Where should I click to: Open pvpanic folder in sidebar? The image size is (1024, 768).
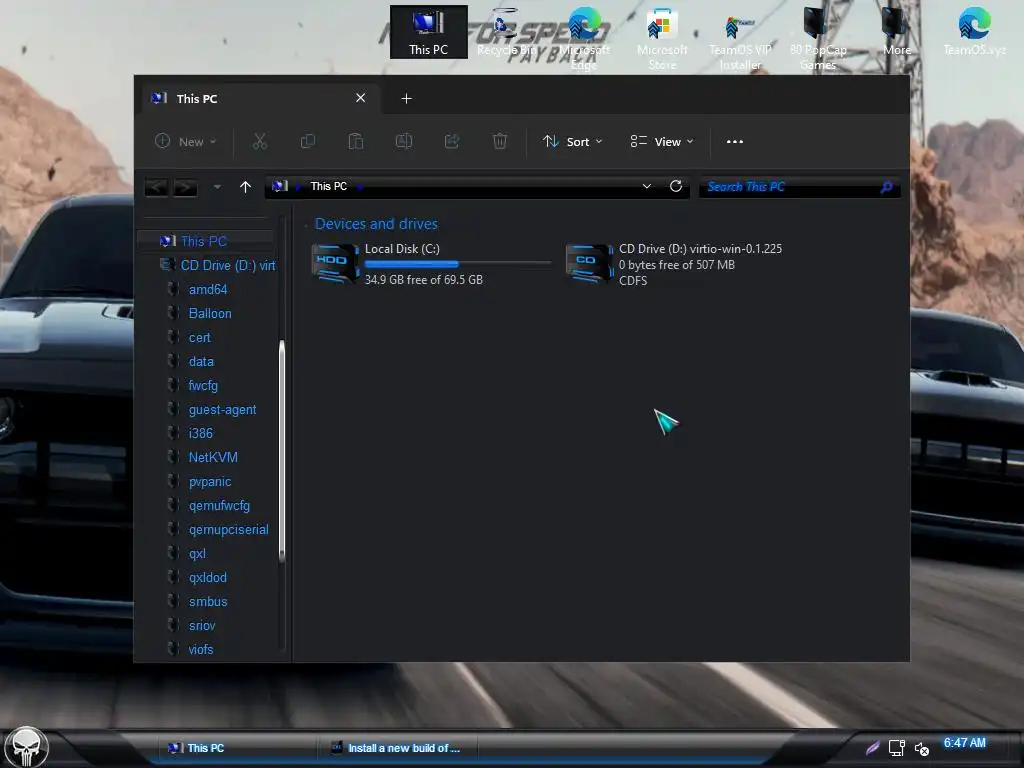[210, 482]
